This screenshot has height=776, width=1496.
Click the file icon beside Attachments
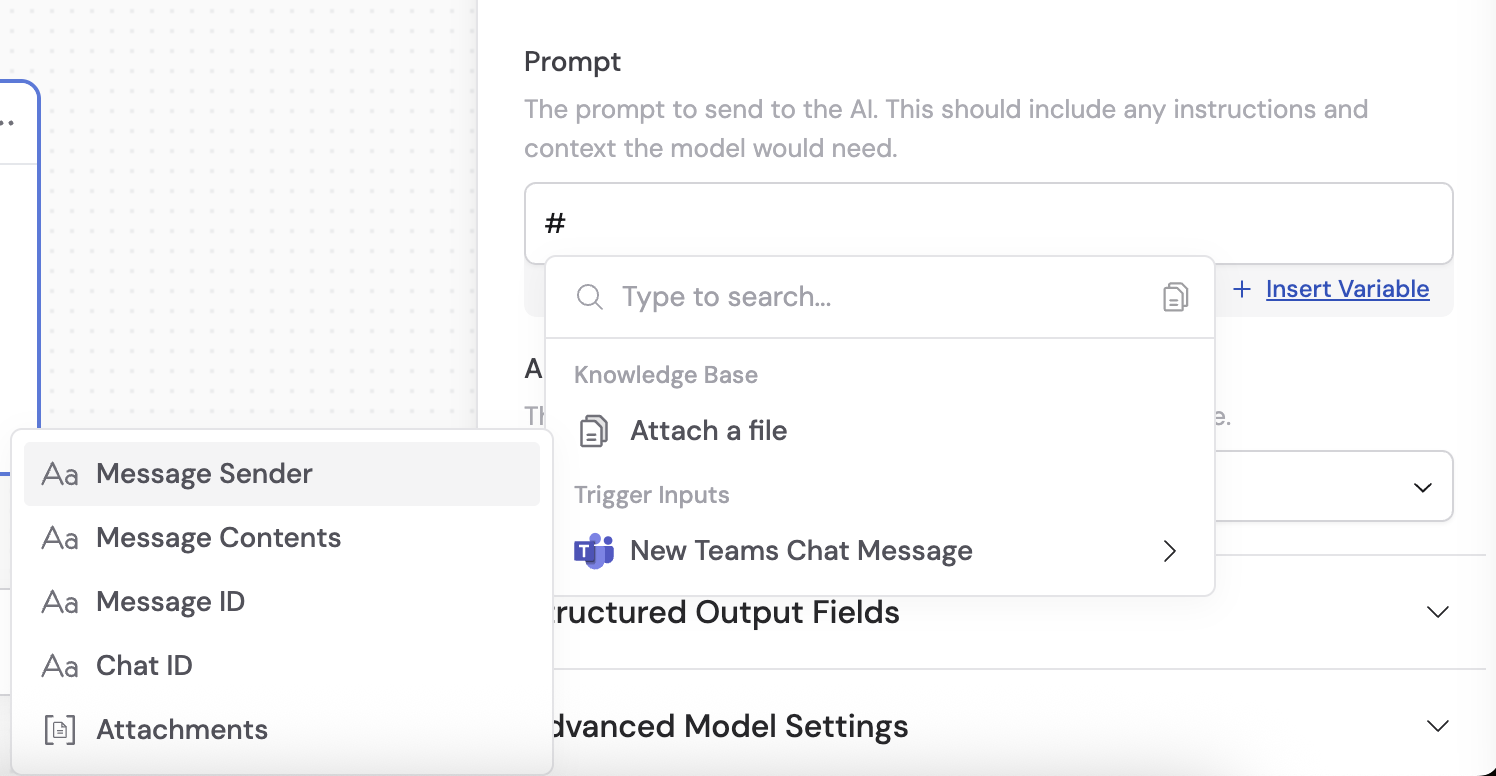click(x=59, y=729)
